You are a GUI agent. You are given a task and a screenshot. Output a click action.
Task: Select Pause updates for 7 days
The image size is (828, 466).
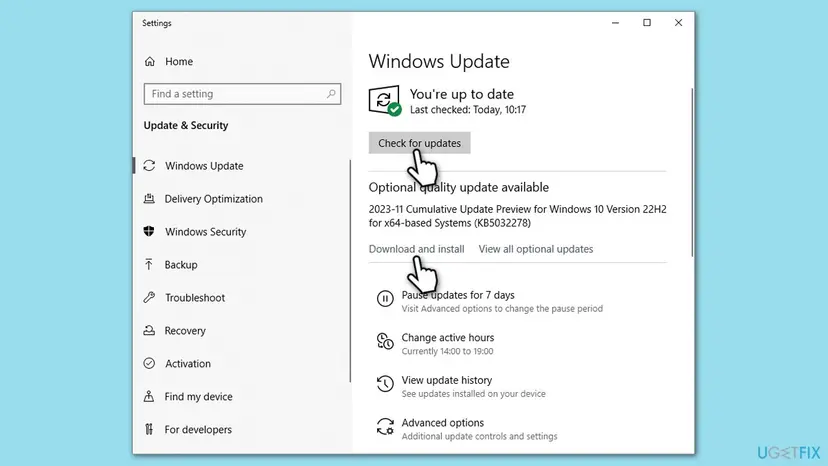[458, 295]
